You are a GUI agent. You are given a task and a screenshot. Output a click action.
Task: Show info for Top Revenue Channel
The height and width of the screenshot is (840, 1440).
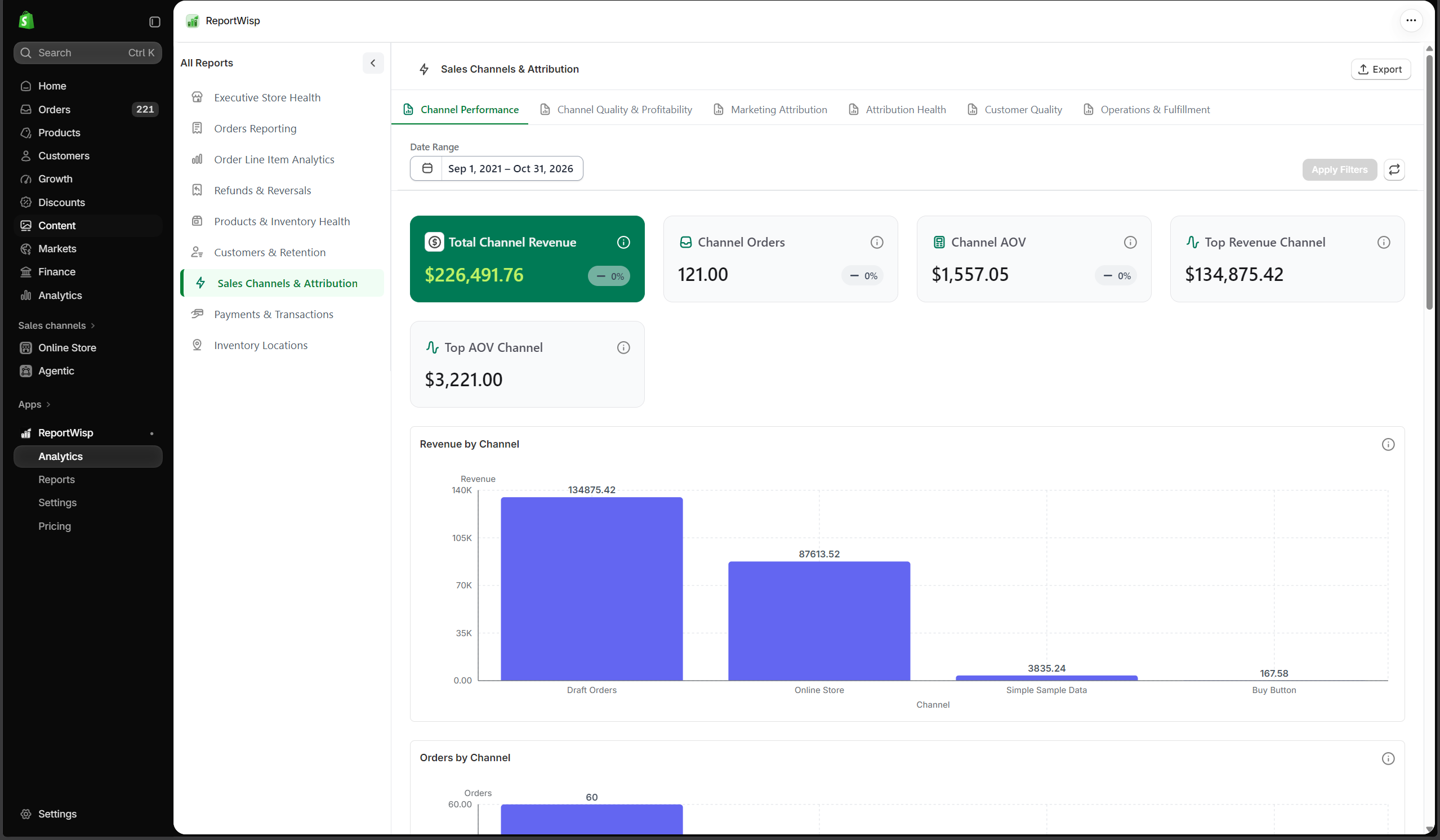click(x=1384, y=242)
